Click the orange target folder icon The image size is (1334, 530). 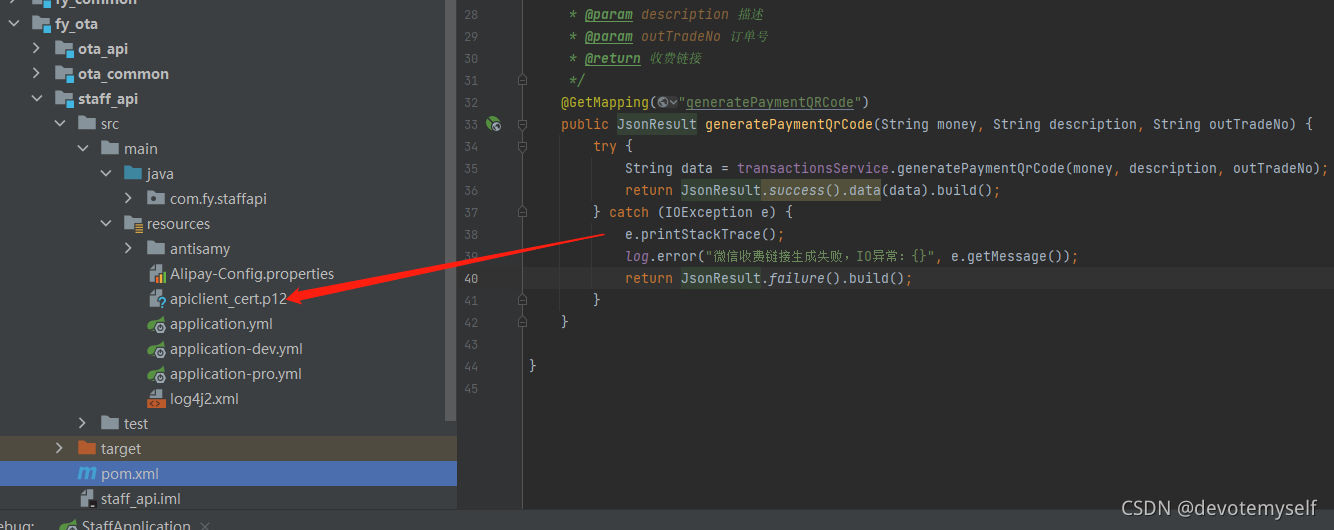pyautogui.click(x=87, y=449)
